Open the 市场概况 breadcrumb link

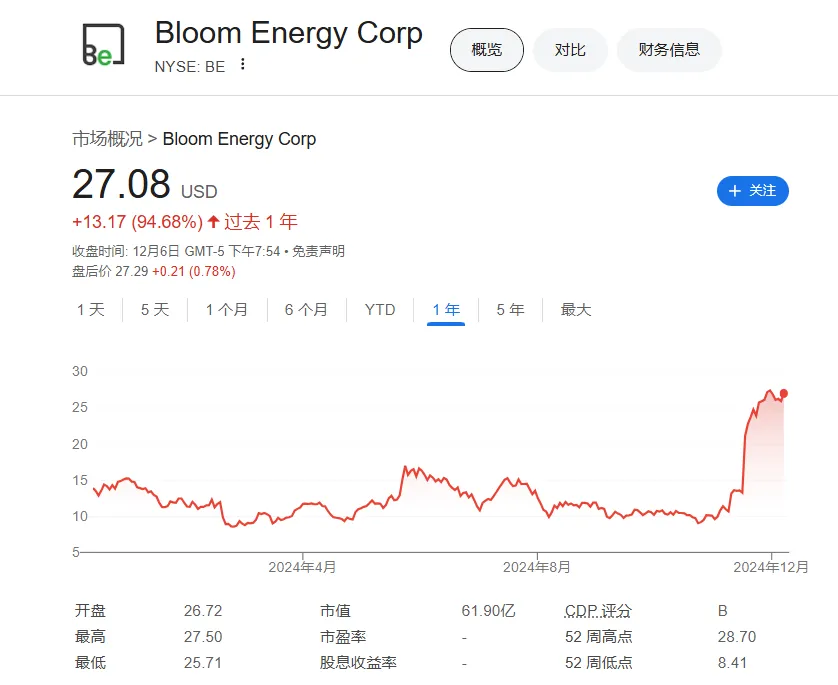click(107, 139)
